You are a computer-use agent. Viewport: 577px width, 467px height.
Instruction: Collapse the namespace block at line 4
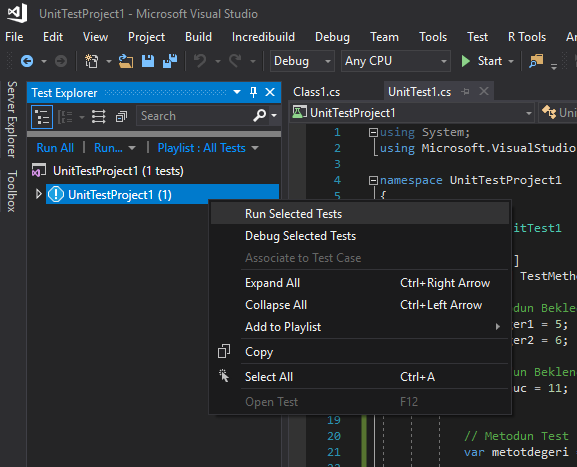coord(373,180)
